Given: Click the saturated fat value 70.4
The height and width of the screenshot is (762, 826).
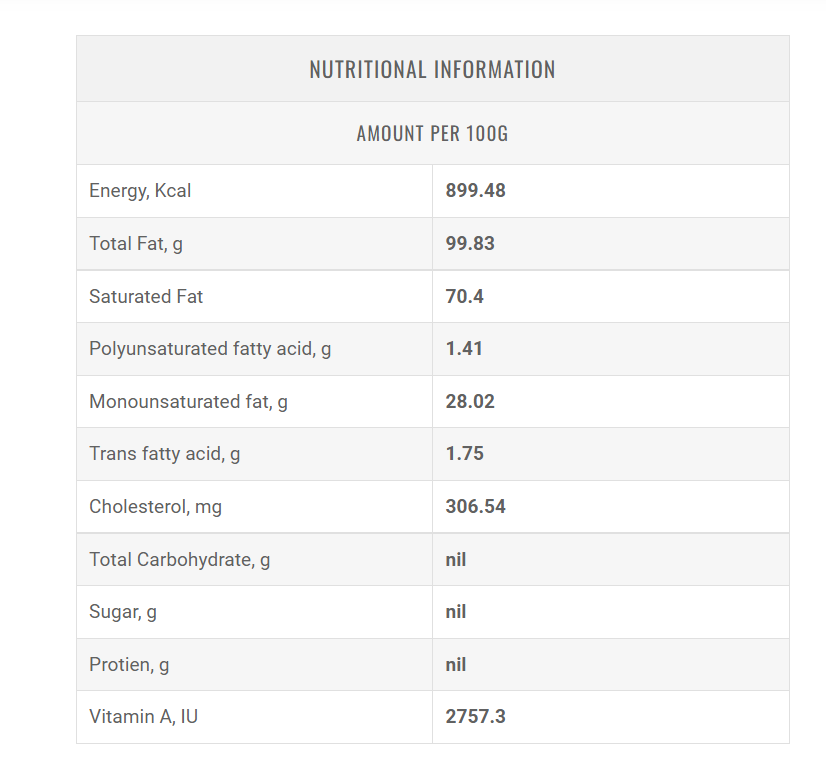Looking at the screenshot, I should pyautogui.click(x=465, y=297).
